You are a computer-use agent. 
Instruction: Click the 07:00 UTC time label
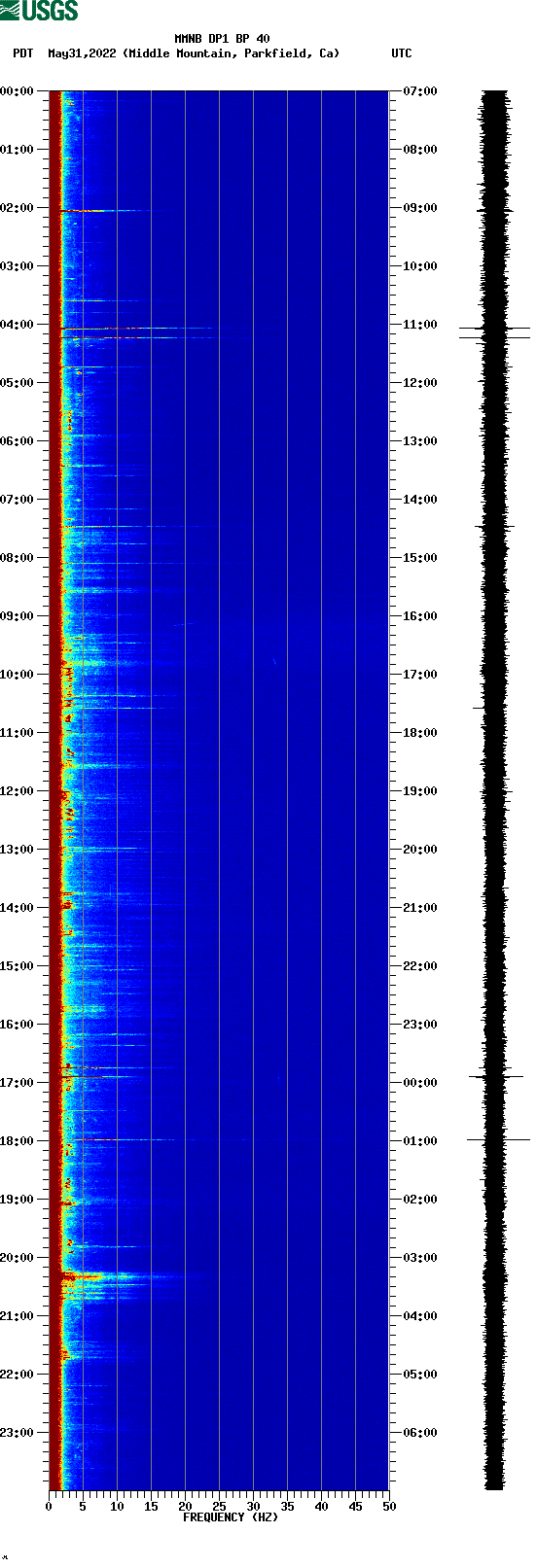point(420,91)
